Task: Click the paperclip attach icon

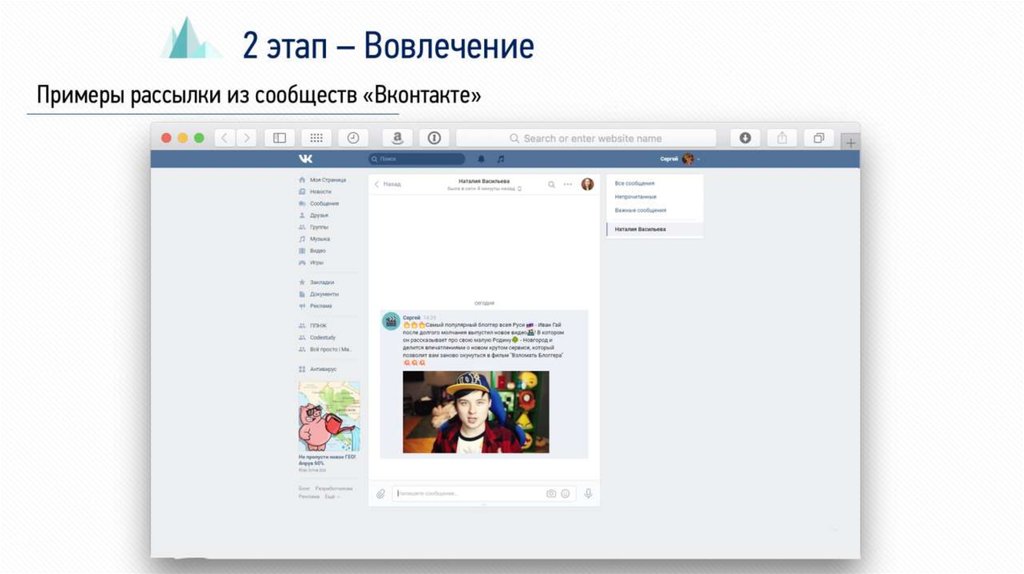Action: pyautogui.click(x=380, y=493)
